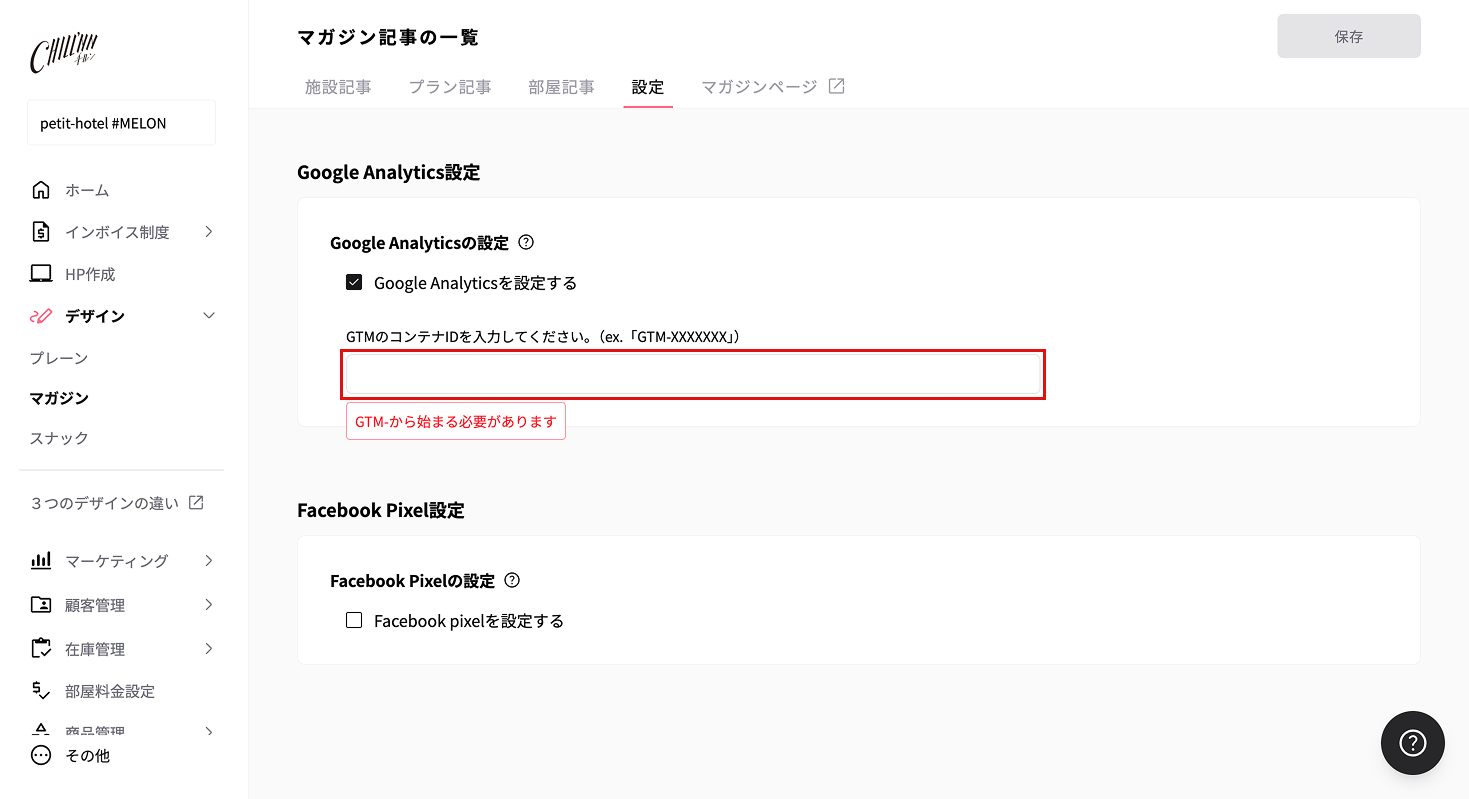Screen dimensions: 1469x799
Task: Expand the マーケティング submenu chevron
Action: [209, 561]
